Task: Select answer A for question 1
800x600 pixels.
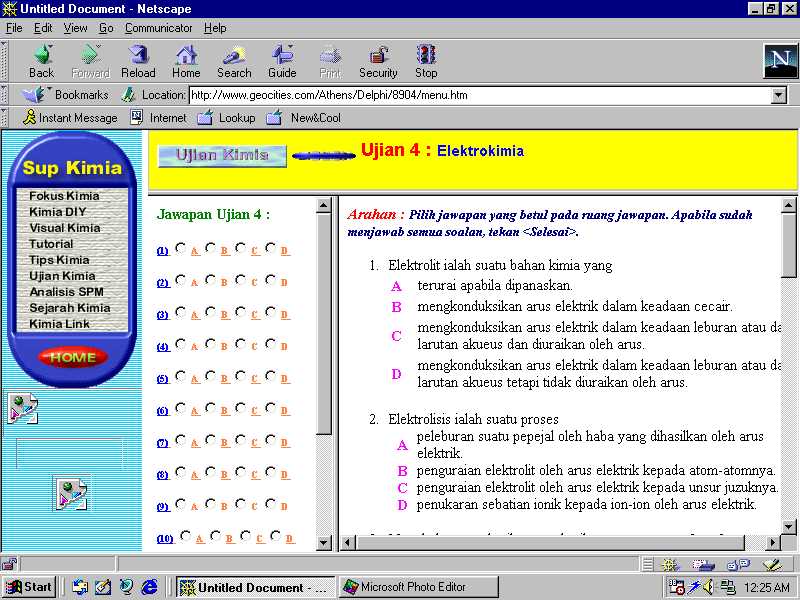Action: pos(180,248)
